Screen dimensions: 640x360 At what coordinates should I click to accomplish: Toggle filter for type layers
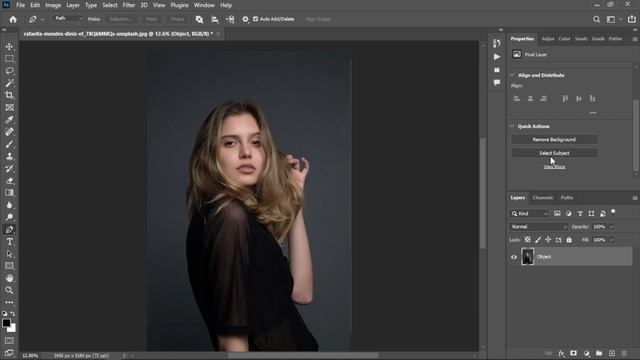[x=580, y=213]
